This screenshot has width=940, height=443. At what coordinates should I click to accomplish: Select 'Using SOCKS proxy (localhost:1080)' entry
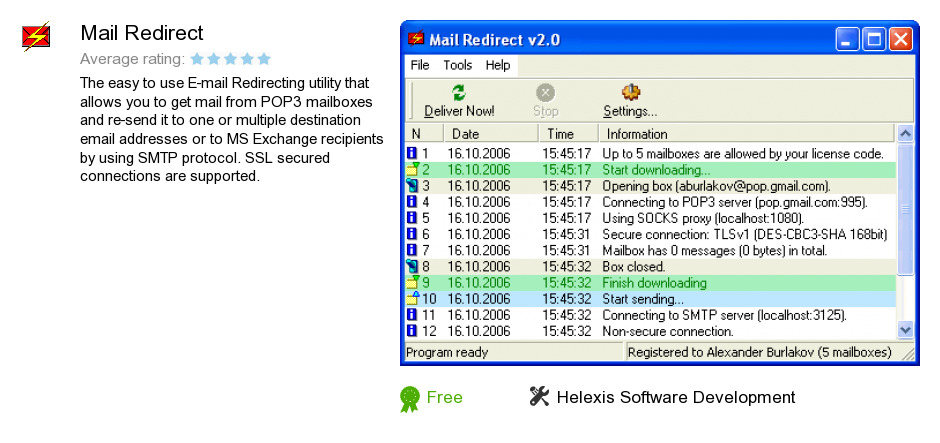pyautogui.click(x=650, y=218)
